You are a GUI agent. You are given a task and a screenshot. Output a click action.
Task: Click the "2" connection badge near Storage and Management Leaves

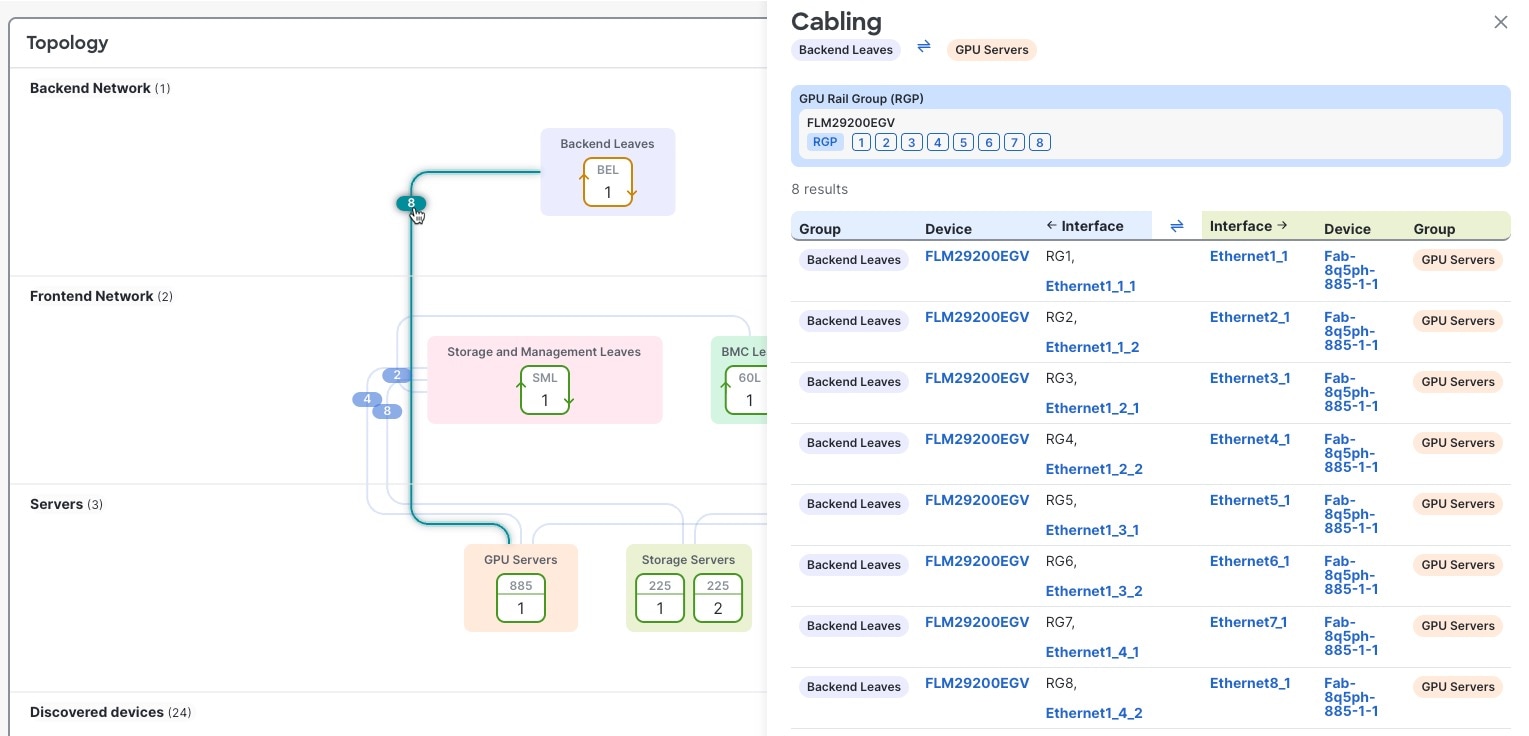[x=397, y=375]
